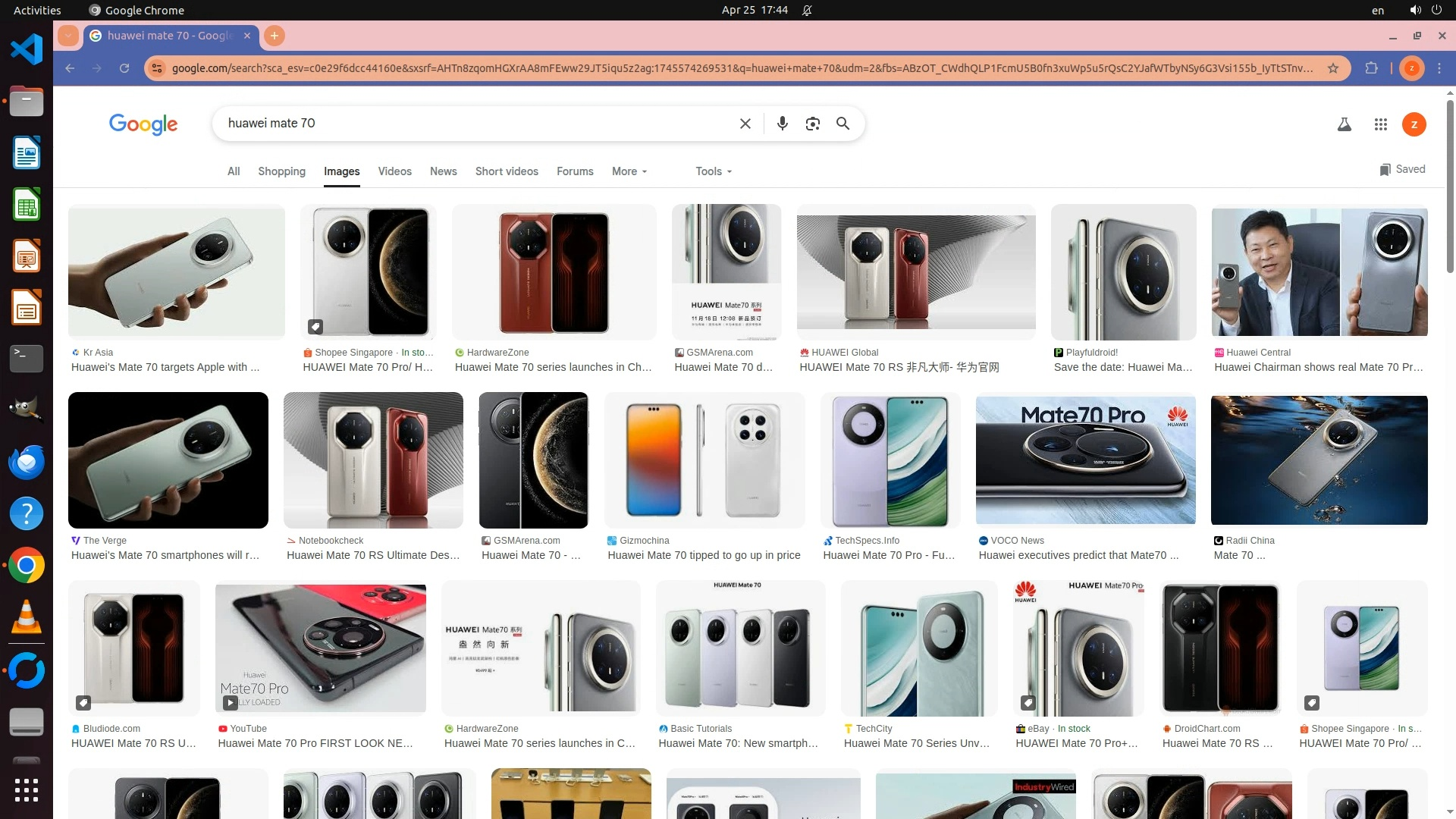Image resolution: width=1456 pixels, height=819 pixels.
Task: Click the magnifier search button
Action: (843, 124)
